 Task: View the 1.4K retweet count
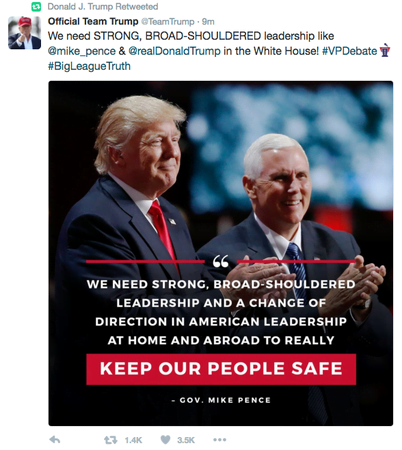[x=133, y=440]
